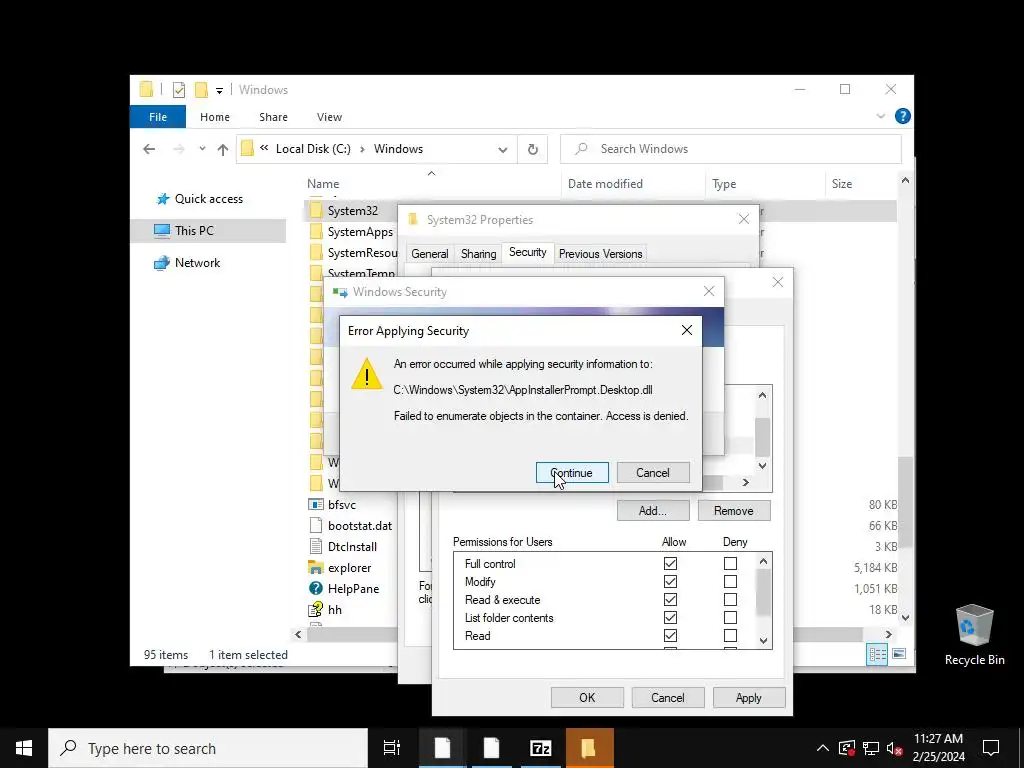Click OK in the permissions dialog
Screen dimensions: 1024x768
[x=587, y=697]
